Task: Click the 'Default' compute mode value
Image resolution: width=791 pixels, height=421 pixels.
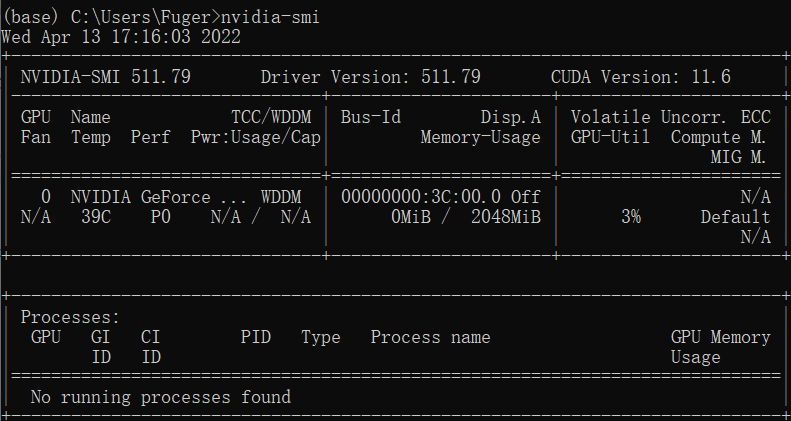Action: 736,217
